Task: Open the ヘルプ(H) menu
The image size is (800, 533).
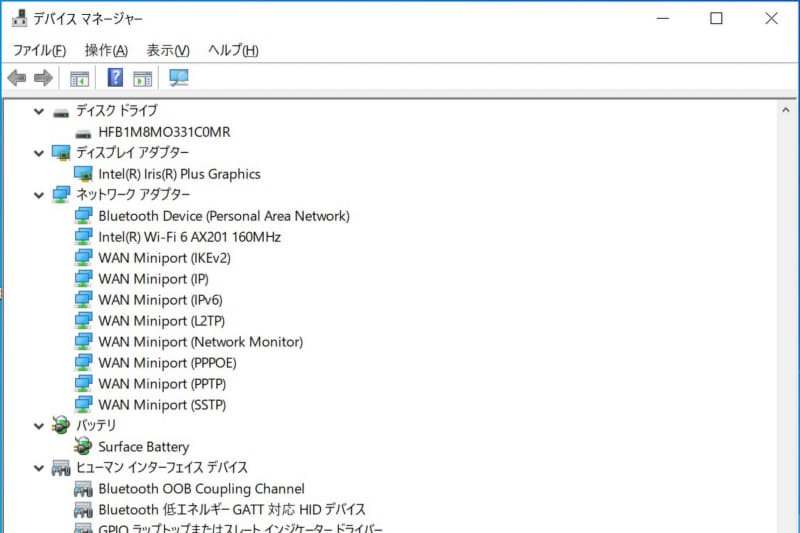Action: (x=233, y=50)
